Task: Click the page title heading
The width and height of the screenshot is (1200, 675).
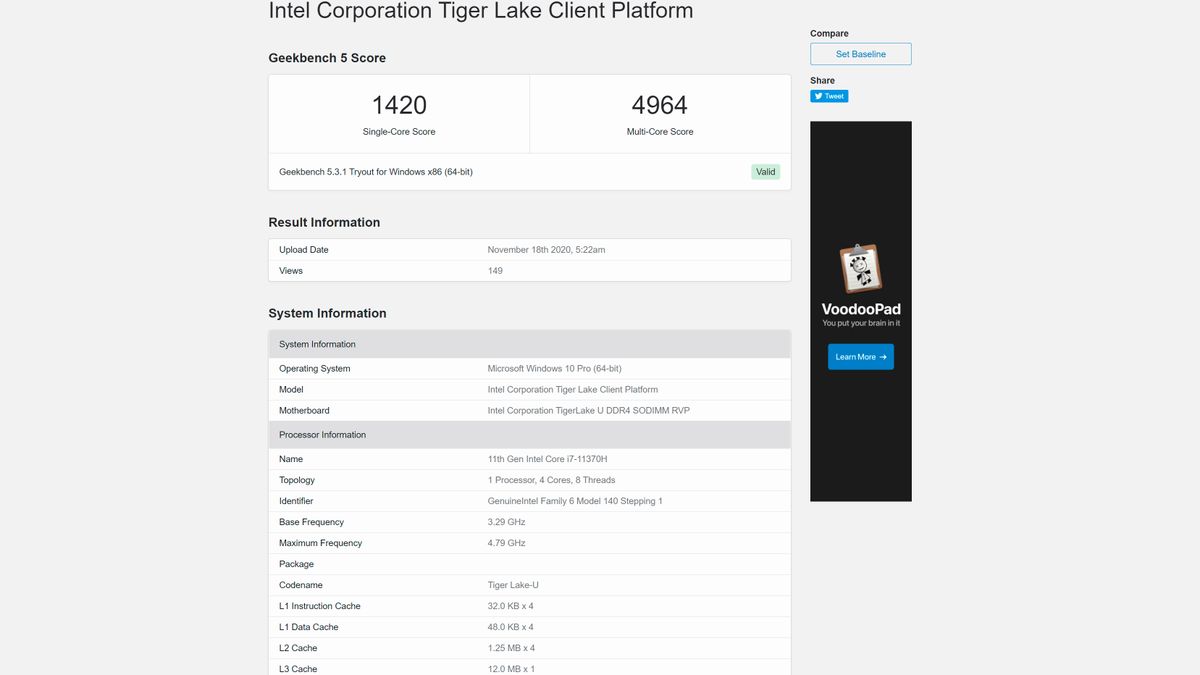Action: (480, 12)
